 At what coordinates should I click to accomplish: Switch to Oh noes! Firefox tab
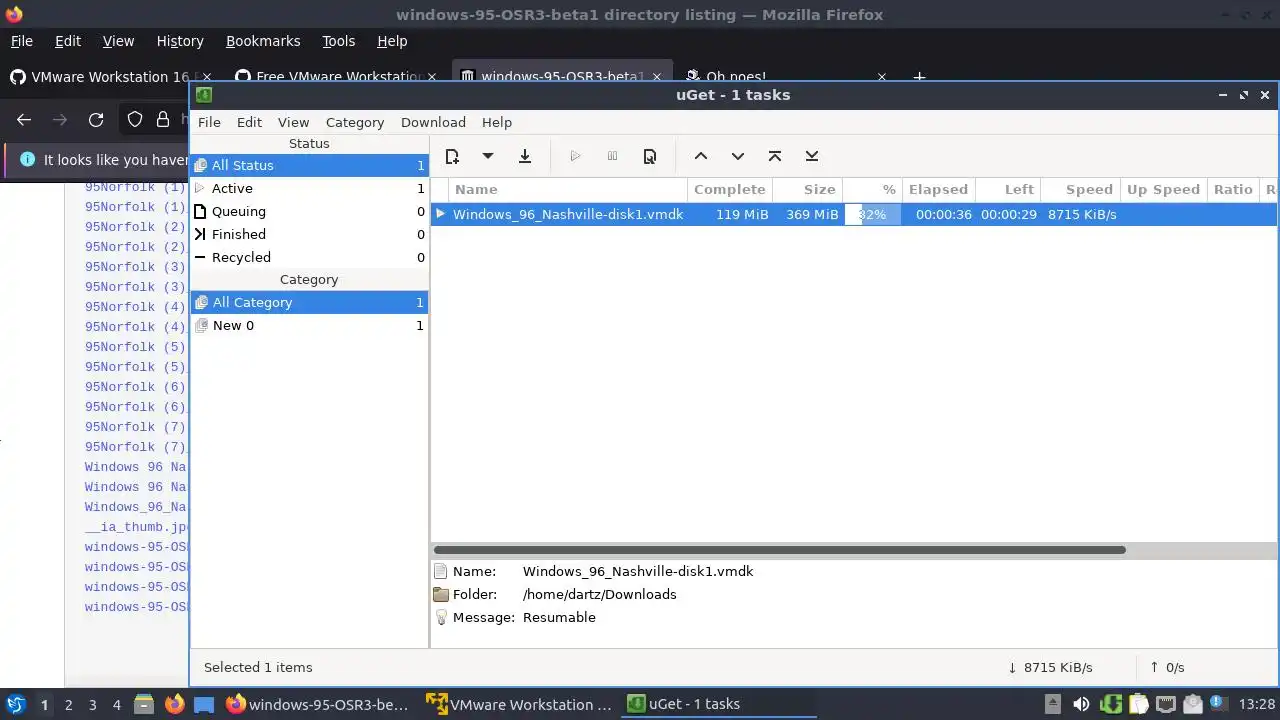[x=787, y=76]
